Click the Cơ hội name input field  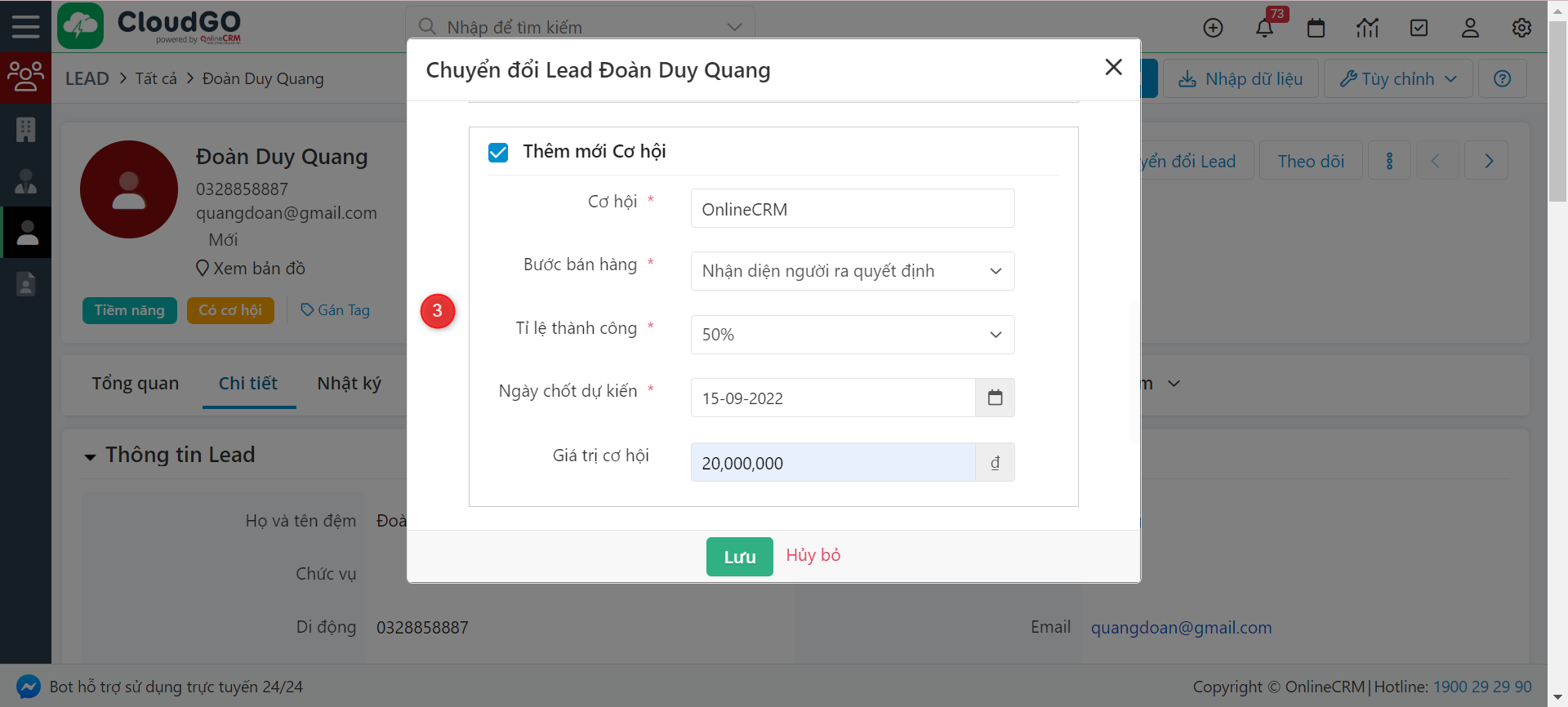tap(852, 209)
